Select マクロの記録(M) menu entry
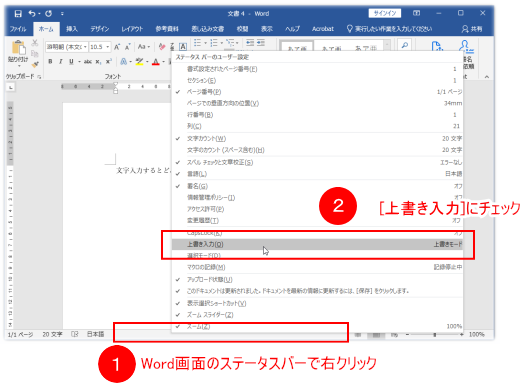Screen dimensions: 523x383 tap(317, 267)
